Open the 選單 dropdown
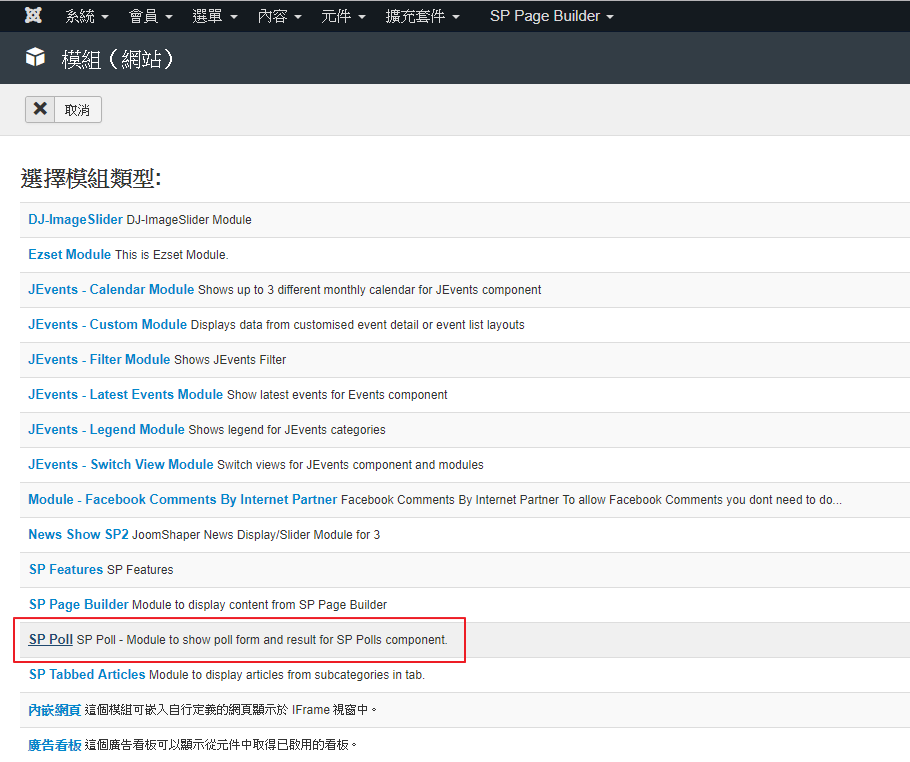This screenshot has width=910, height=762. pos(215,16)
